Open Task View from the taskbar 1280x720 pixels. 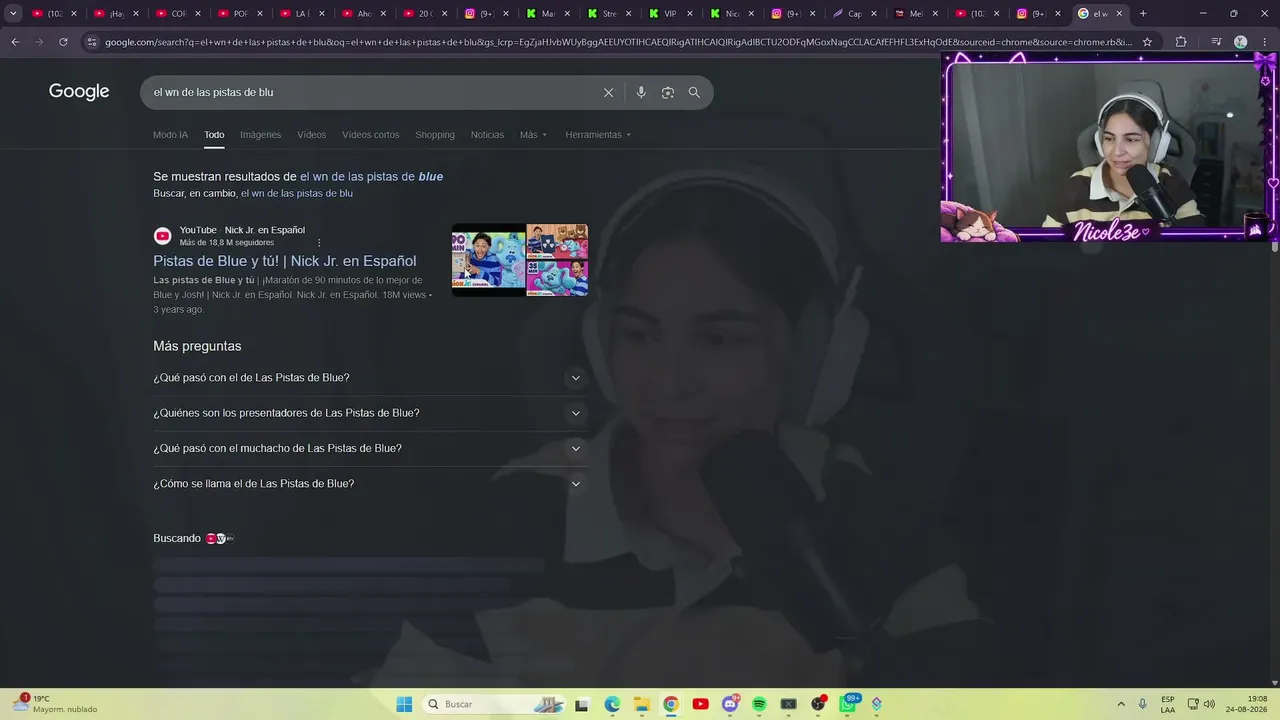point(582,704)
